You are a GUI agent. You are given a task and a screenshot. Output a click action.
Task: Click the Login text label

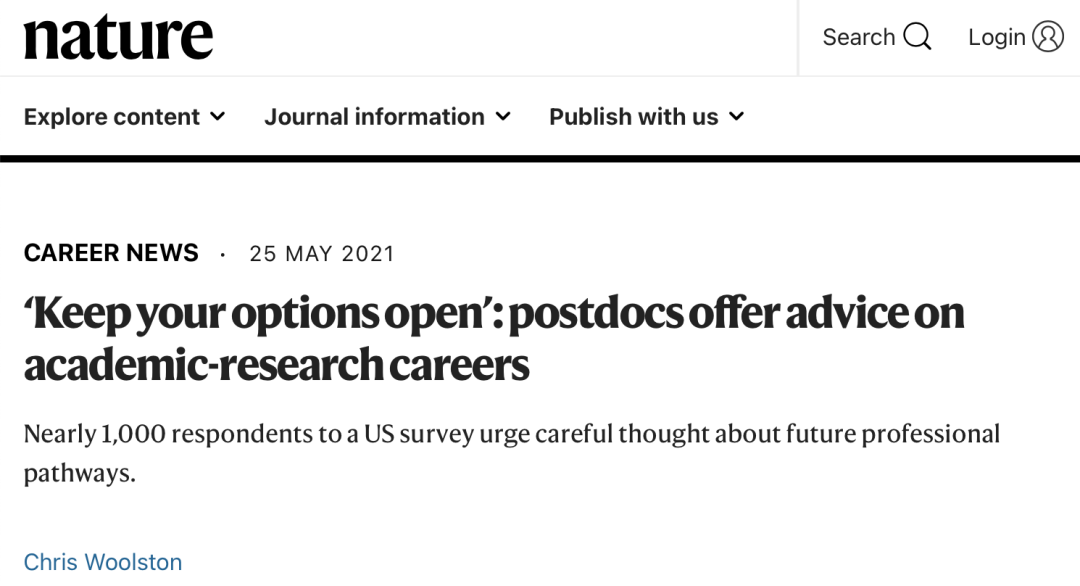997,37
